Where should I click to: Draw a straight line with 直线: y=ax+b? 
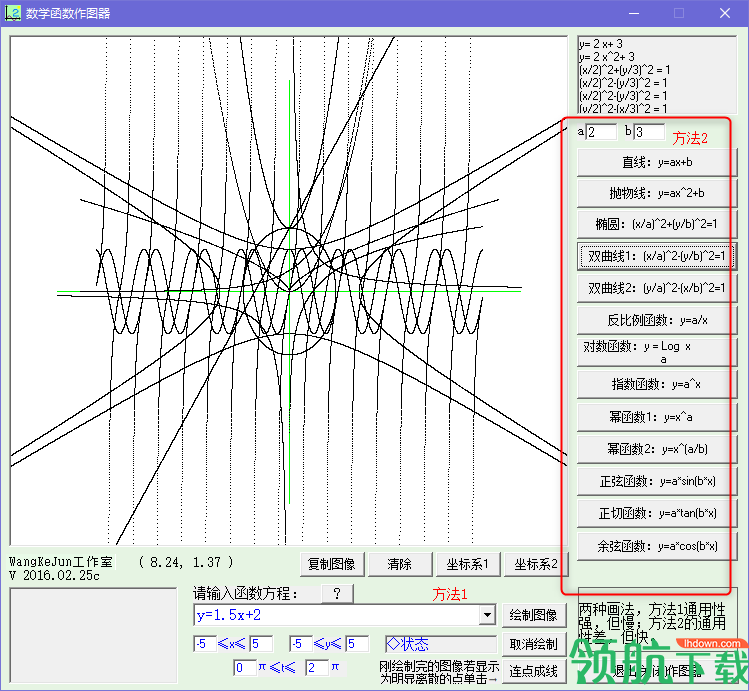[657, 162]
